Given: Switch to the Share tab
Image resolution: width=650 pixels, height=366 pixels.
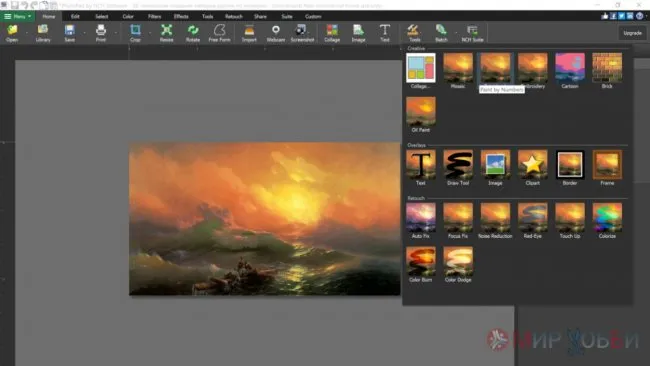Looking at the screenshot, I should pos(260,17).
